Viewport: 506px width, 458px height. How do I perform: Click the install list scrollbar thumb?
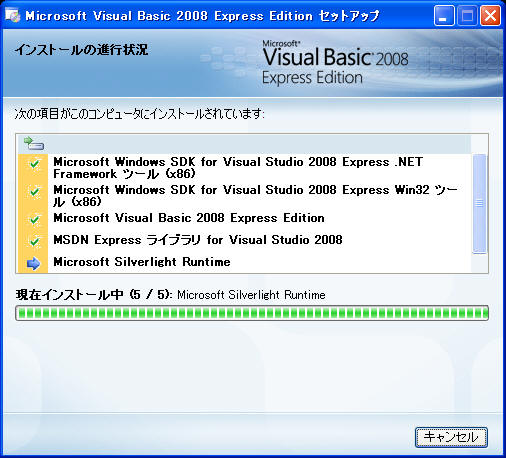(x=479, y=204)
